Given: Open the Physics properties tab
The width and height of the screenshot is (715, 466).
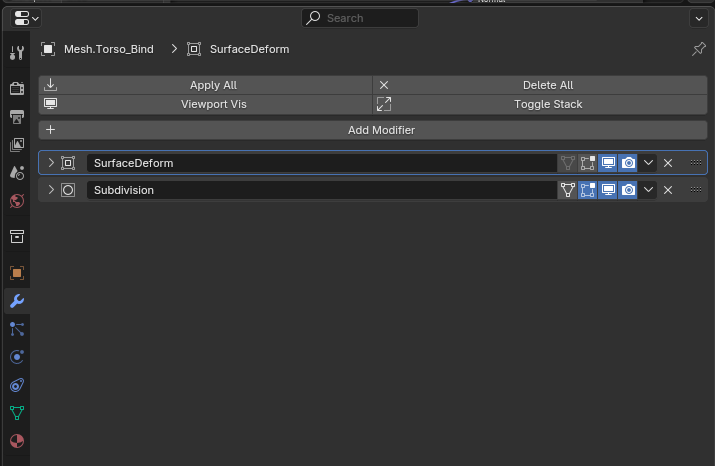Looking at the screenshot, I should [x=16, y=357].
